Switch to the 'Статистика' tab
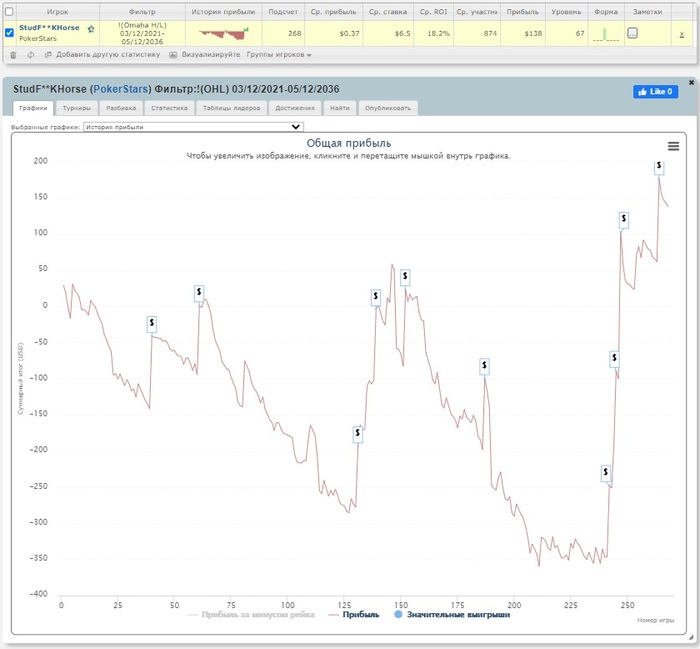Image resolution: width=700 pixels, height=649 pixels. click(x=169, y=108)
